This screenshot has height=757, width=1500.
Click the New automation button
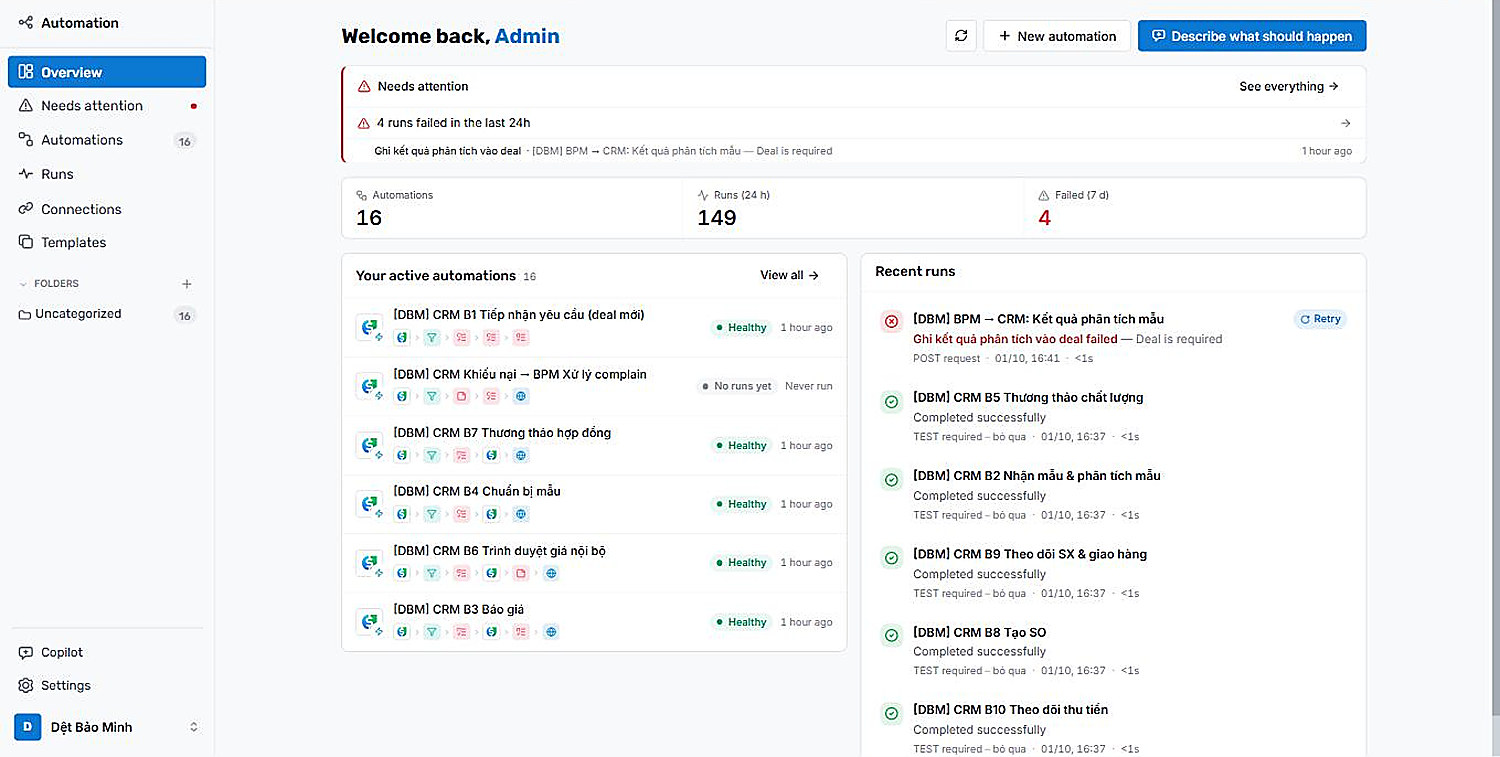pos(1057,36)
